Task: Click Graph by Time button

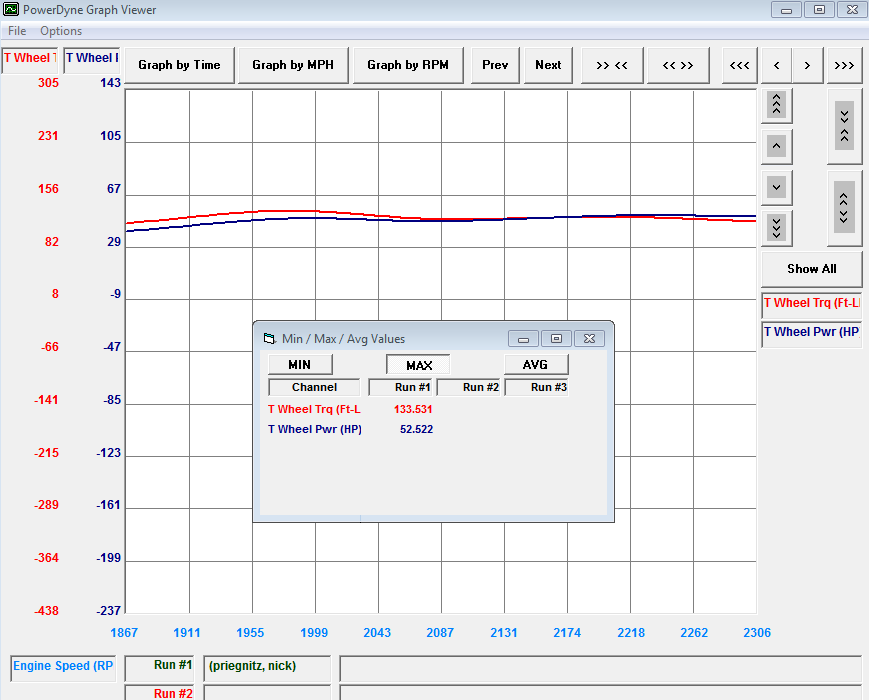Action: (x=179, y=65)
